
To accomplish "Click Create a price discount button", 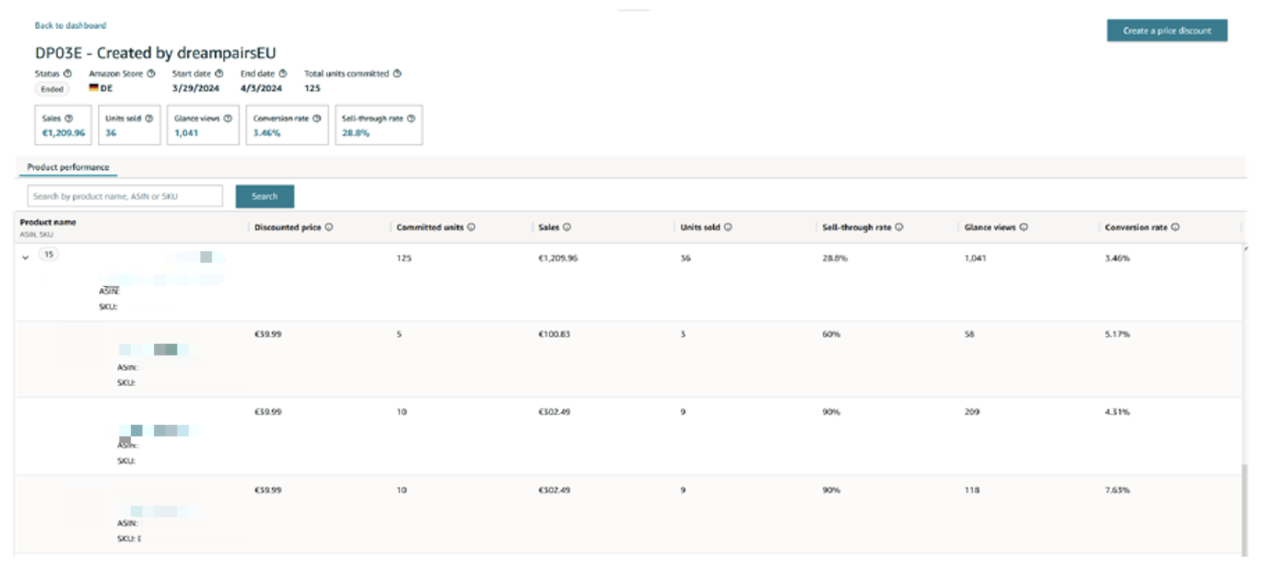I will 1167,31.
